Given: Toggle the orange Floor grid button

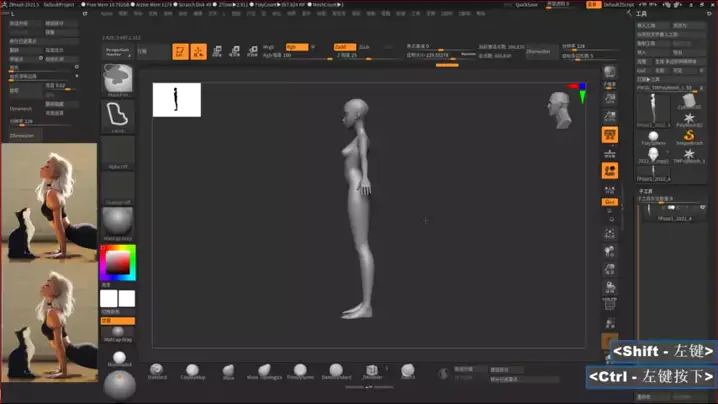Looking at the screenshot, I should pyautogui.click(x=609, y=135).
